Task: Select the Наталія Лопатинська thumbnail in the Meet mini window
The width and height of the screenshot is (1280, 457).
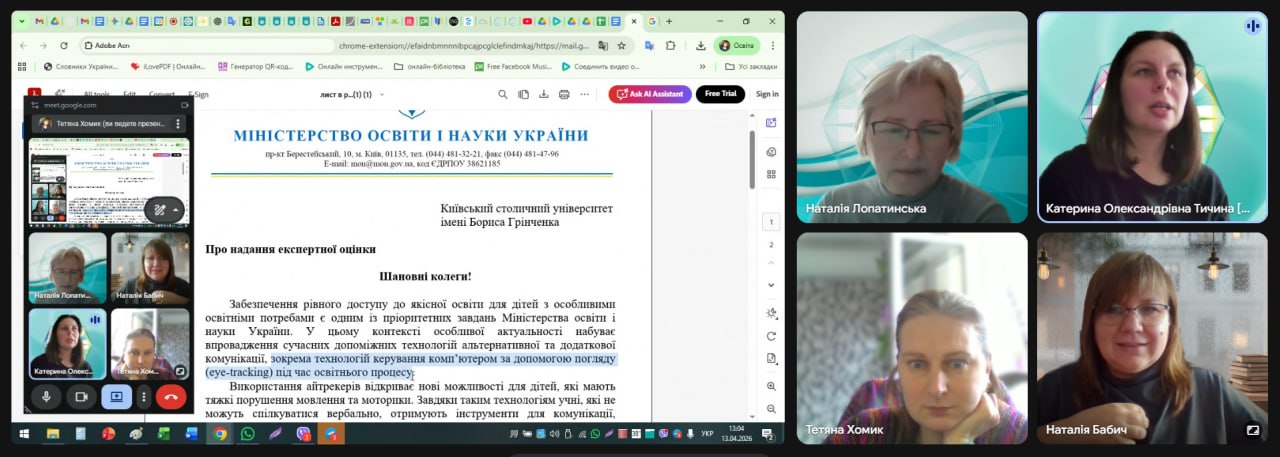Action: pos(67,268)
